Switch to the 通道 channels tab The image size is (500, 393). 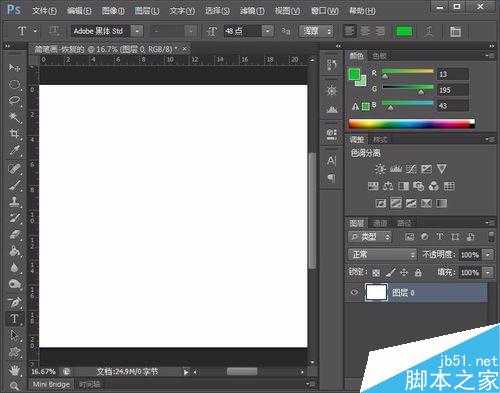point(380,223)
